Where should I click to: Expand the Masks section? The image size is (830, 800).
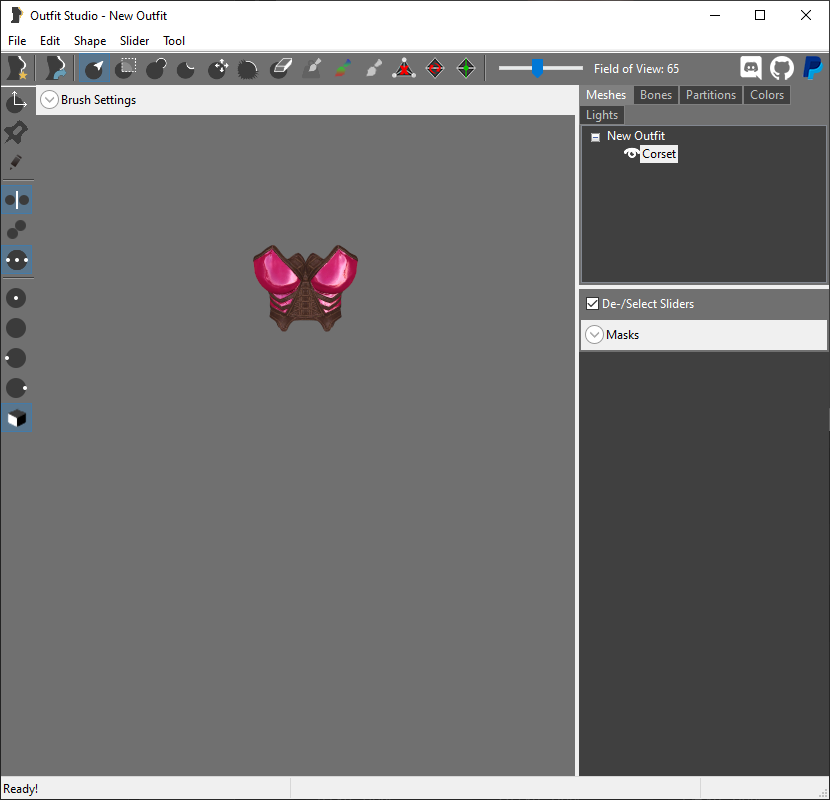pos(594,335)
